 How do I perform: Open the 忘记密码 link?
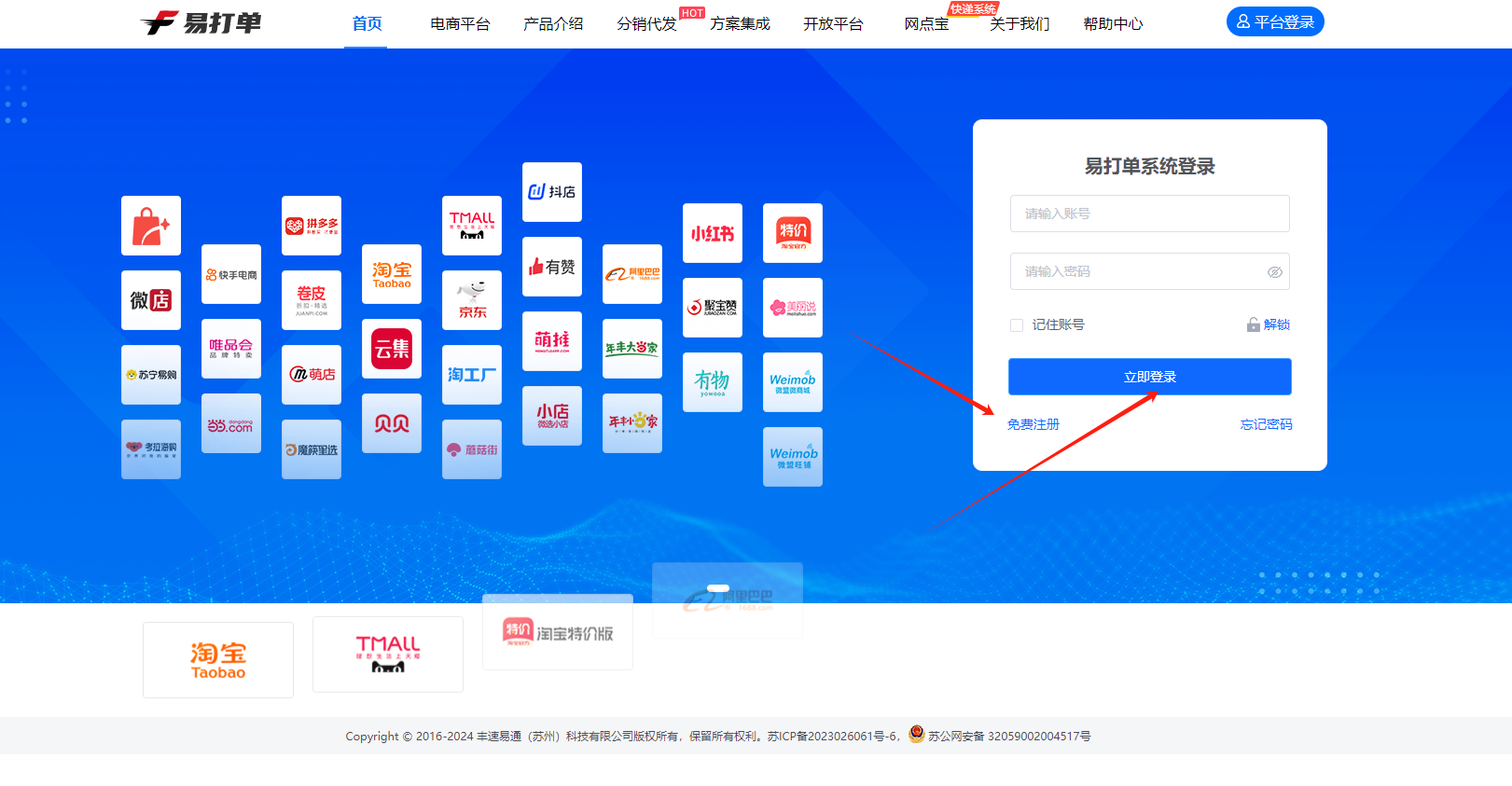1266,424
